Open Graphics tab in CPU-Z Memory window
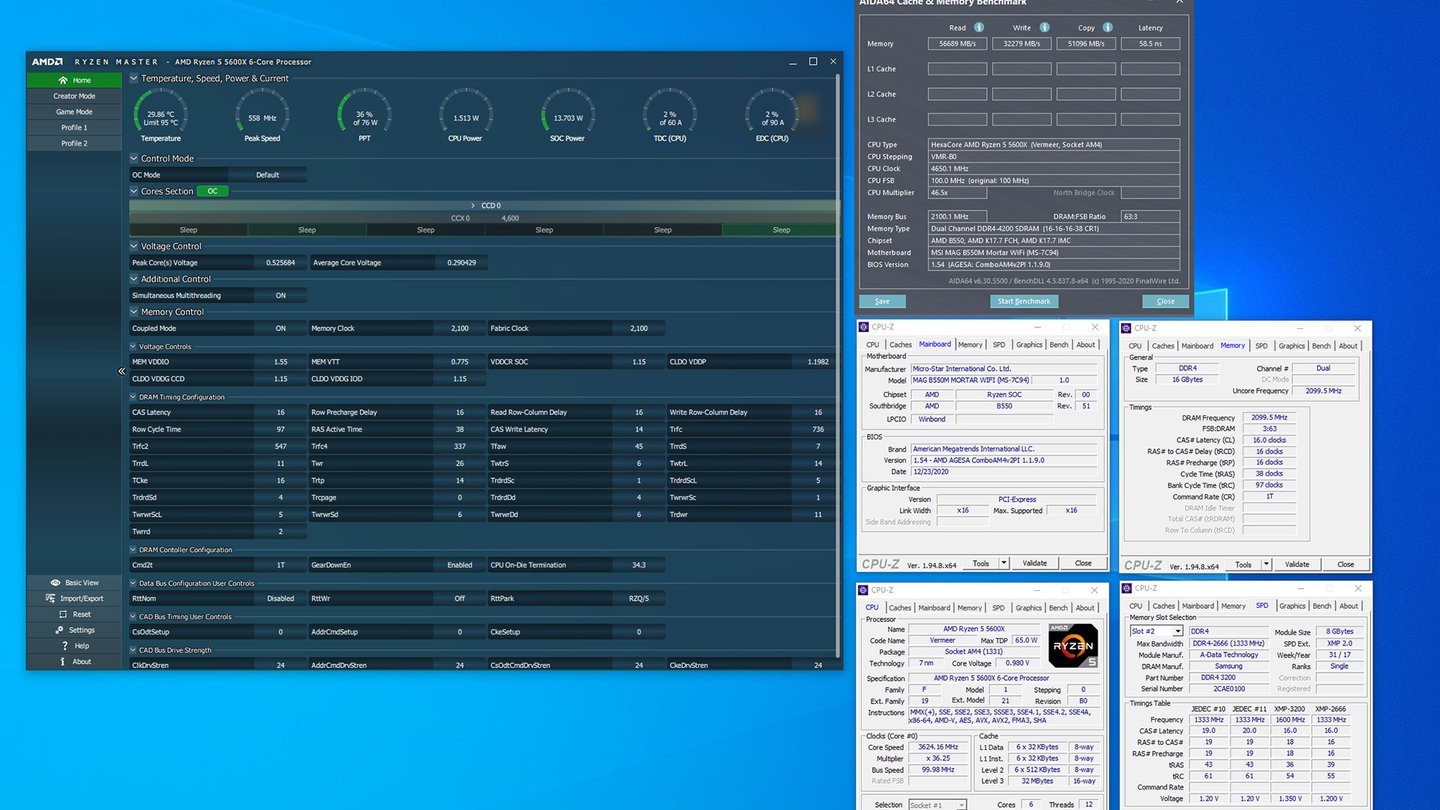 (x=1292, y=346)
